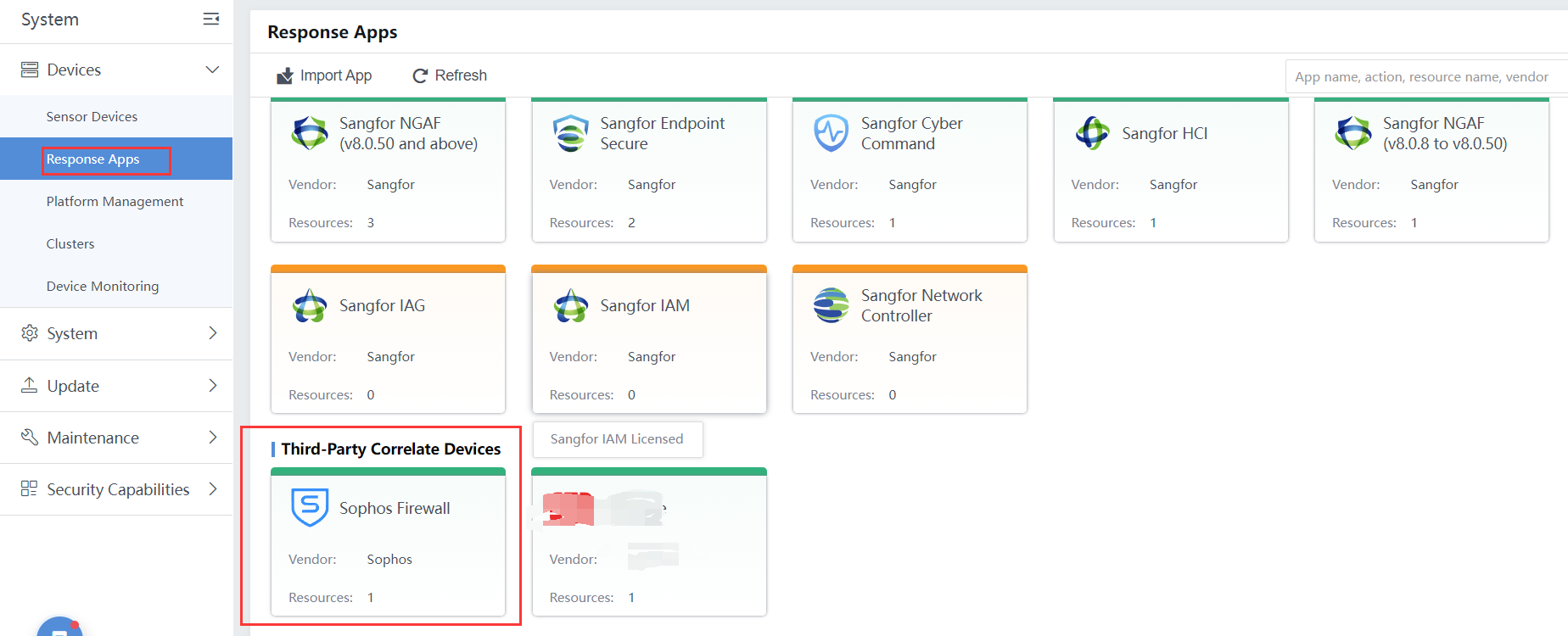Image resolution: width=1568 pixels, height=636 pixels.
Task: Go to Platform Management page
Action: tap(115, 201)
